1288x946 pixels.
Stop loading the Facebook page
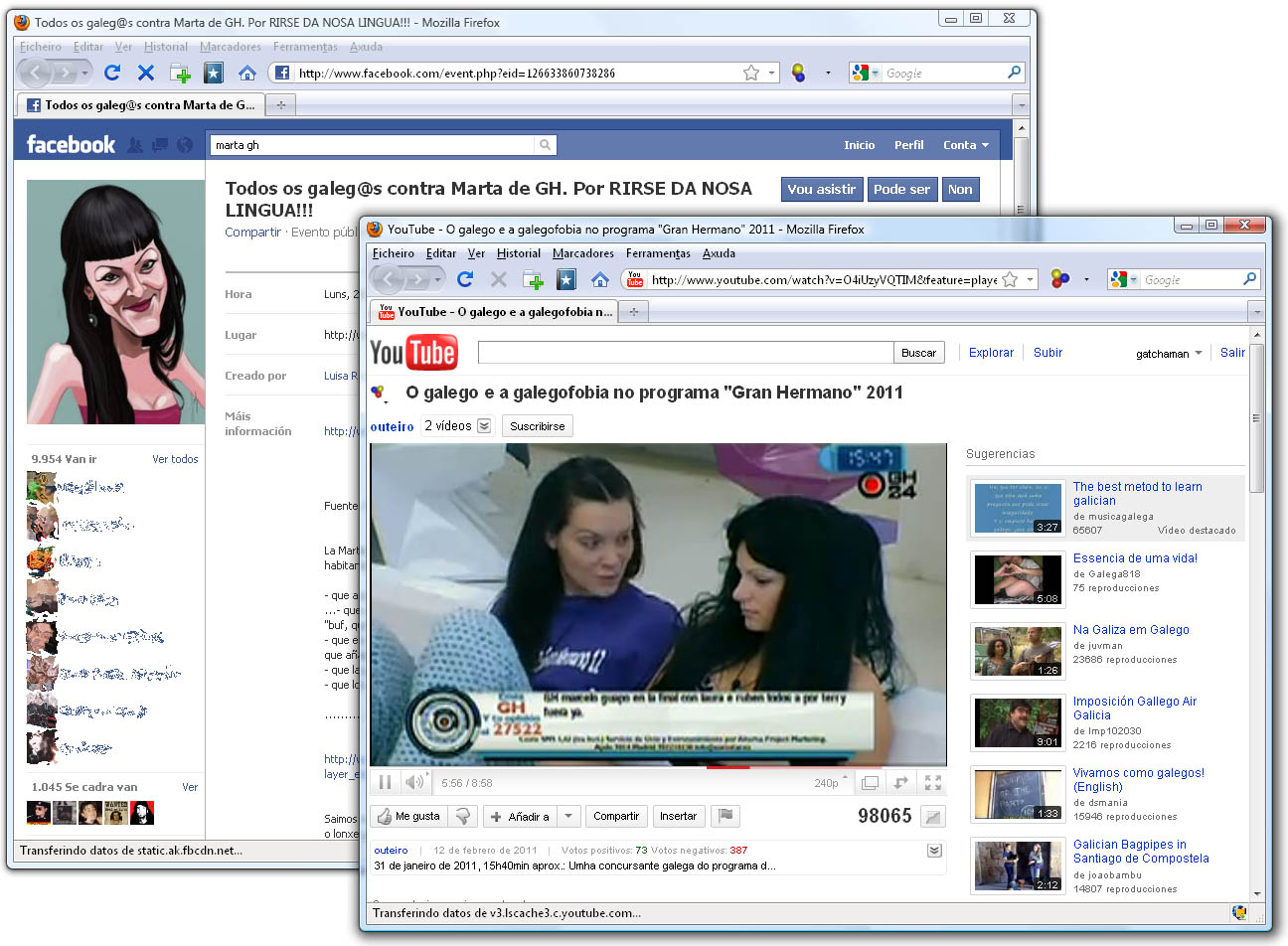click(146, 73)
